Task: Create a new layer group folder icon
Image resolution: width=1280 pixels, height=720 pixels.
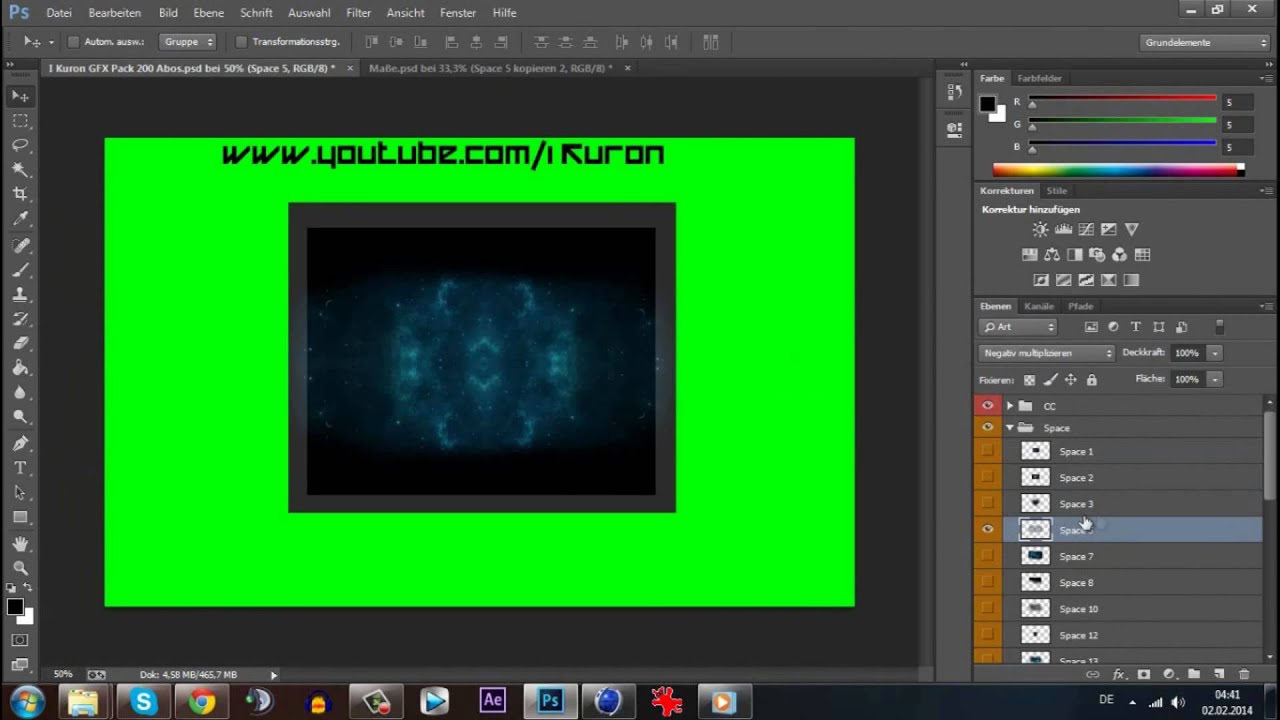Action: point(1194,675)
